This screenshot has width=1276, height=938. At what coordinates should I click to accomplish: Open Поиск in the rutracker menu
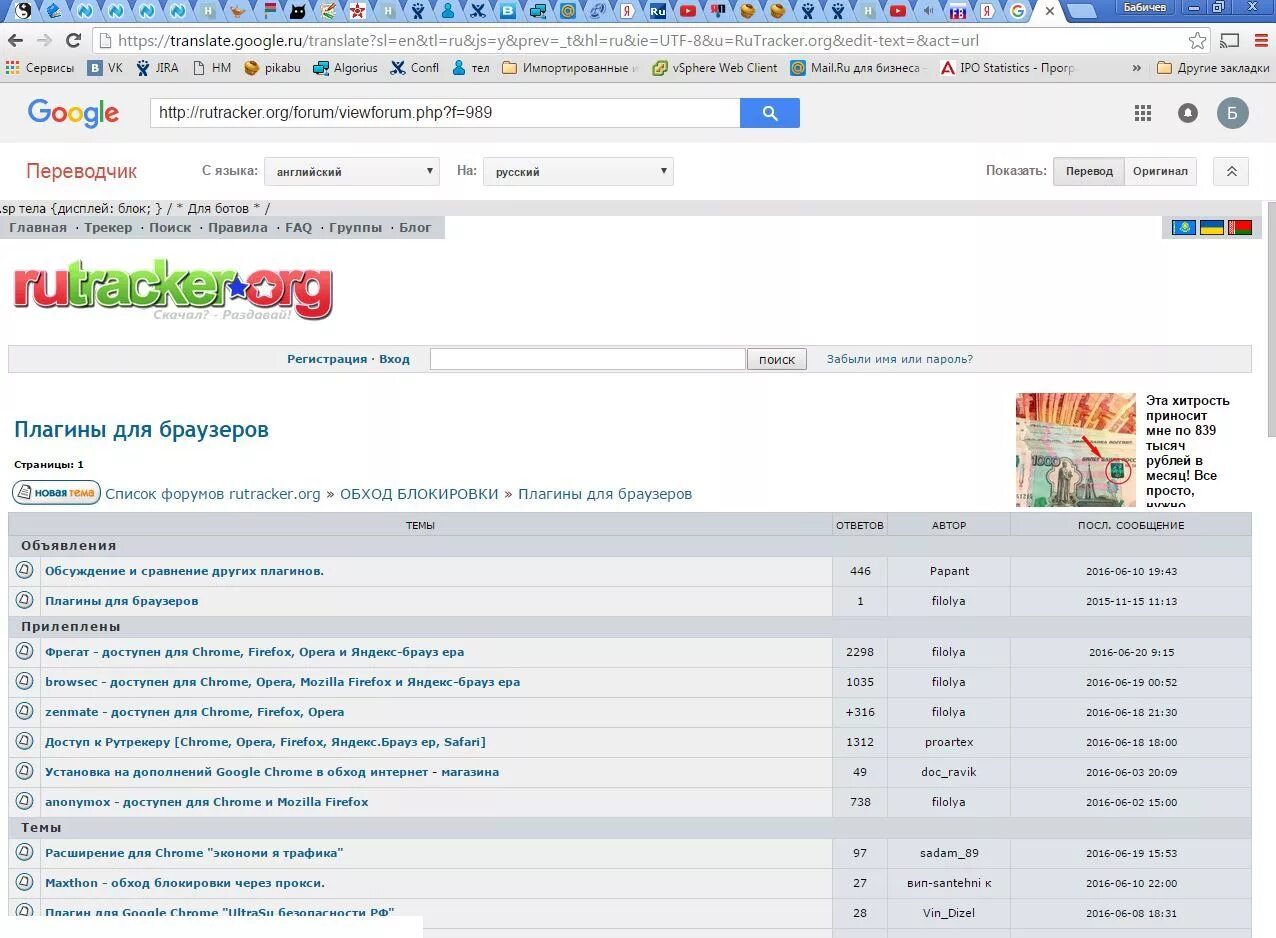tap(170, 228)
